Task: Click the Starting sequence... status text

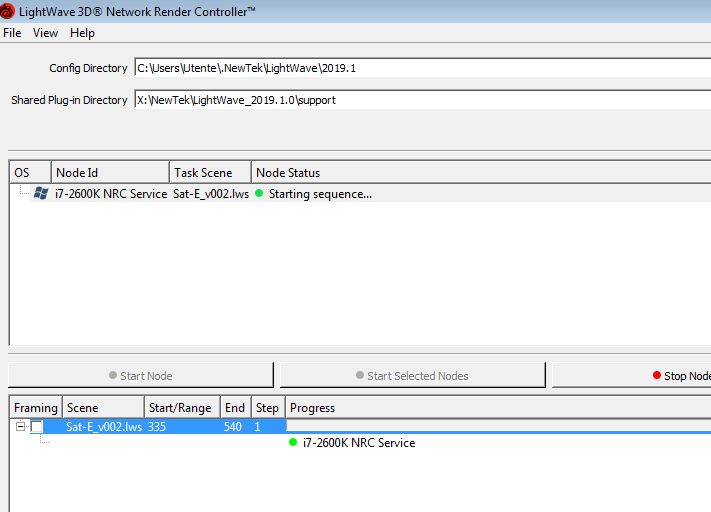Action: coord(320,194)
